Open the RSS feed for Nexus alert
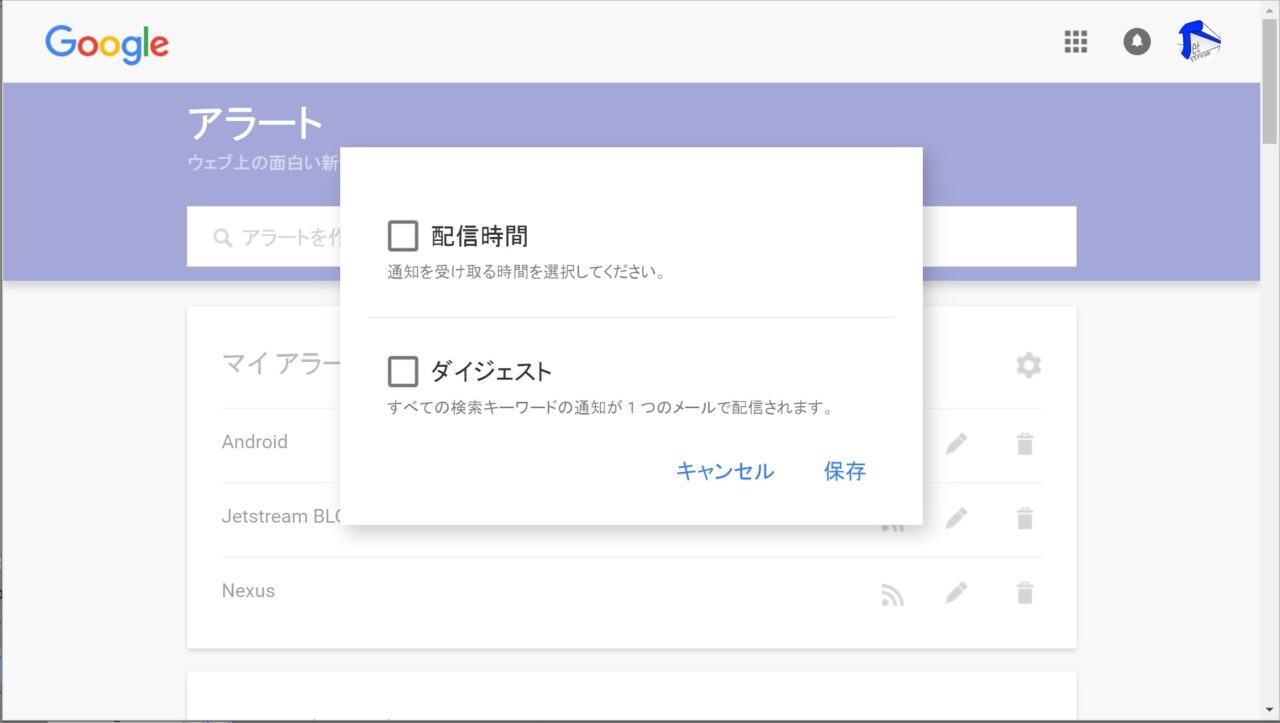 pos(892,594)
